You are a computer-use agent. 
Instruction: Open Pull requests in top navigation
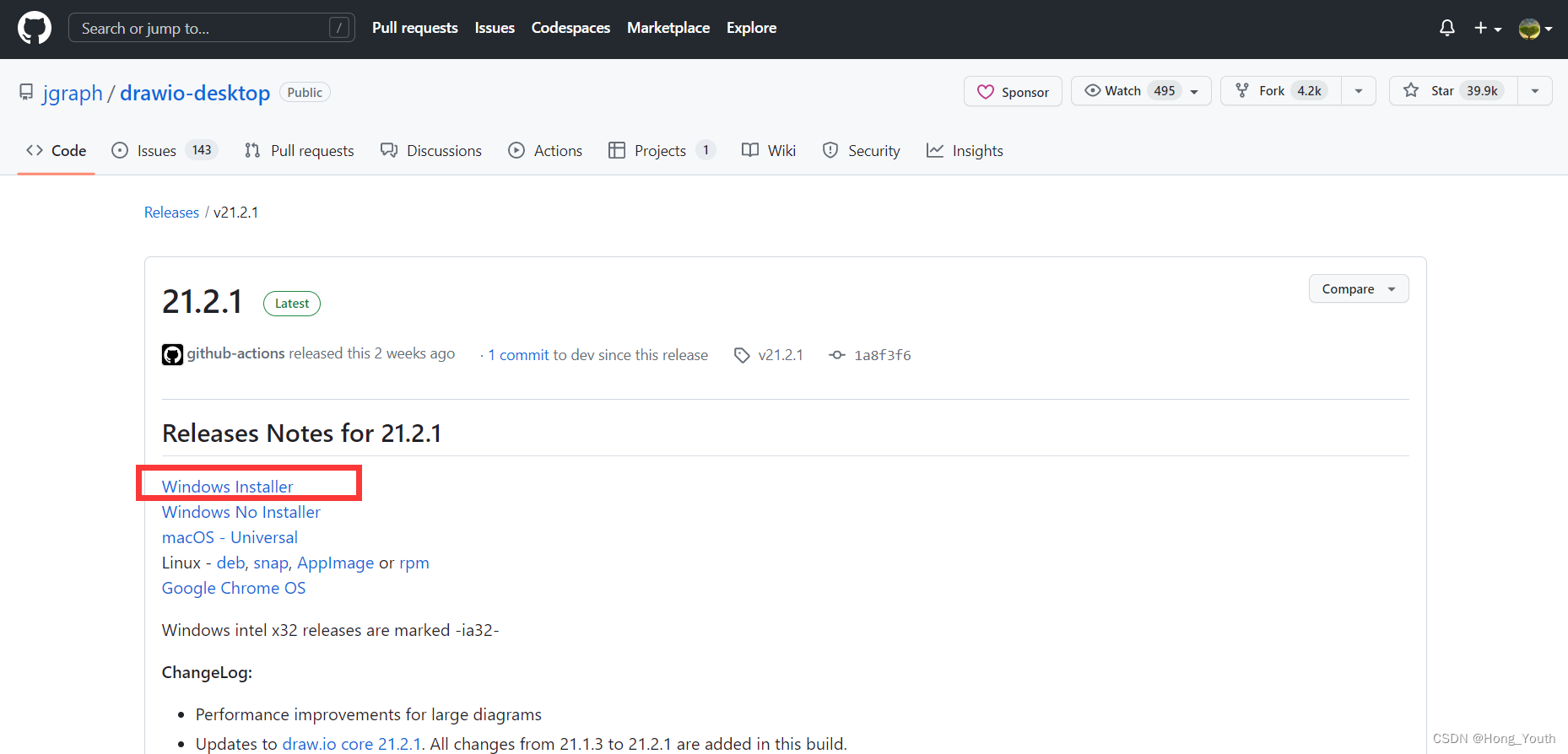point(415,28)
